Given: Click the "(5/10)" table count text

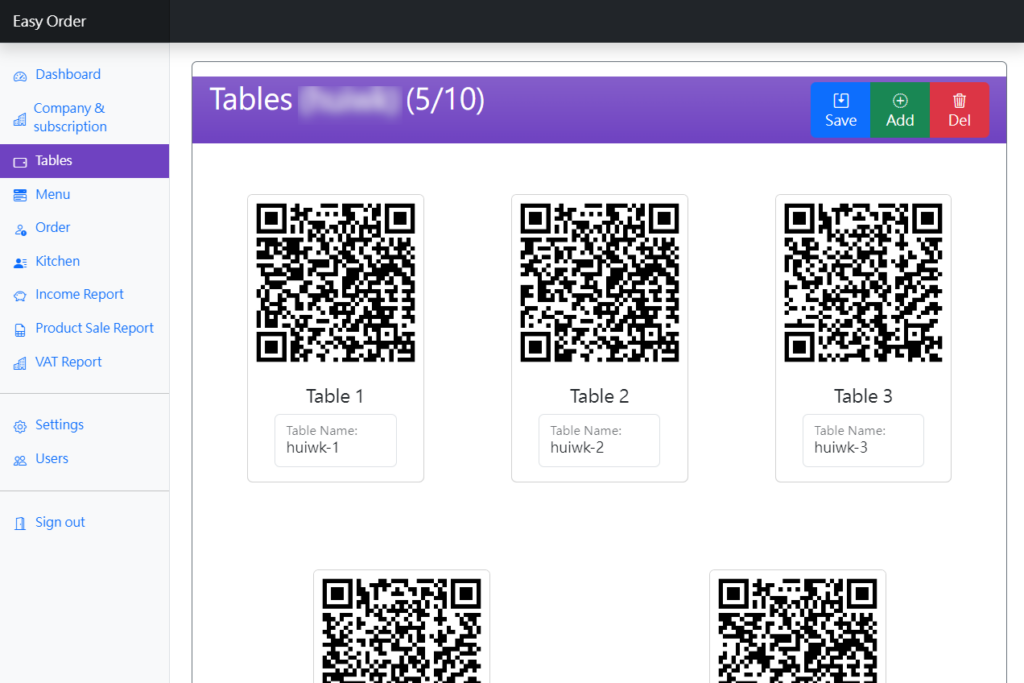Looking at the screenshot, I should coord(445,100).
